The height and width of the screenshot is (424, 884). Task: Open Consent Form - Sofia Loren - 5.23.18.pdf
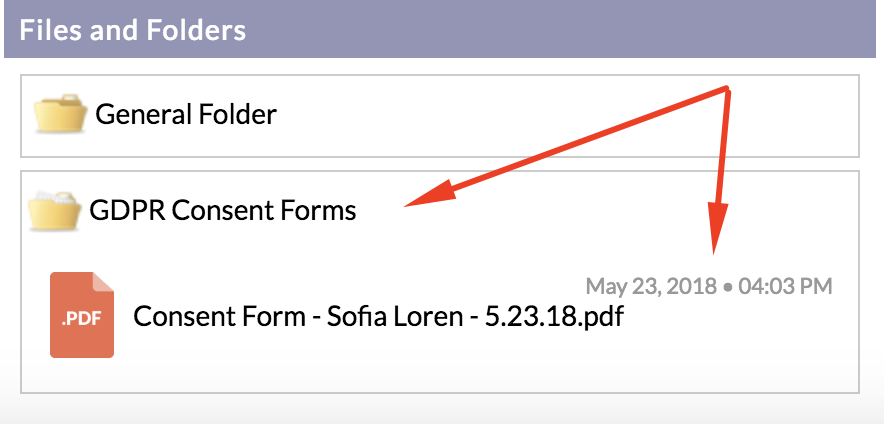pyautogui.click(x=378, y=316)
